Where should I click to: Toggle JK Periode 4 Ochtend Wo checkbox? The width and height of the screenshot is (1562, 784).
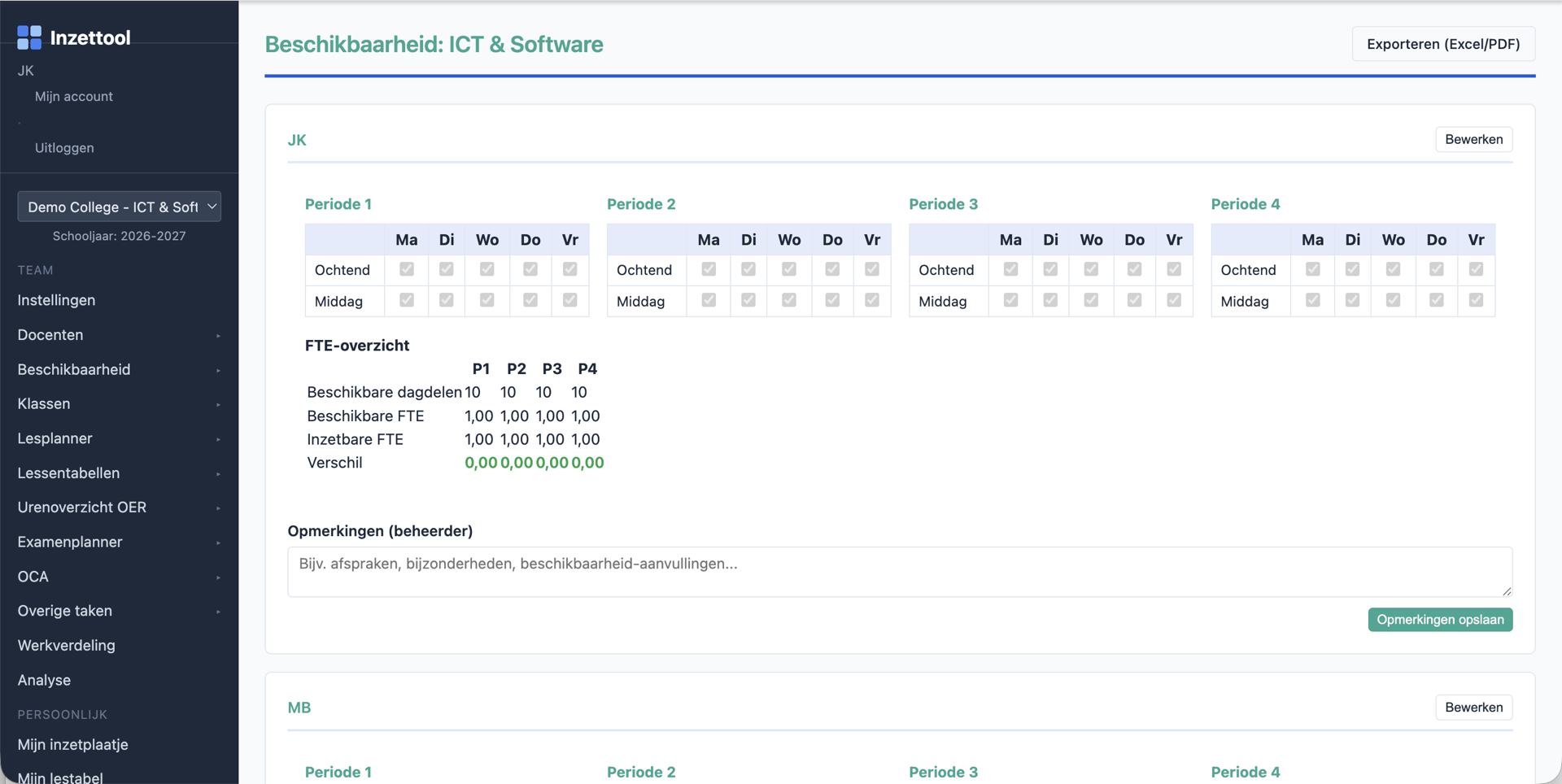click(x=1393, y=269)
